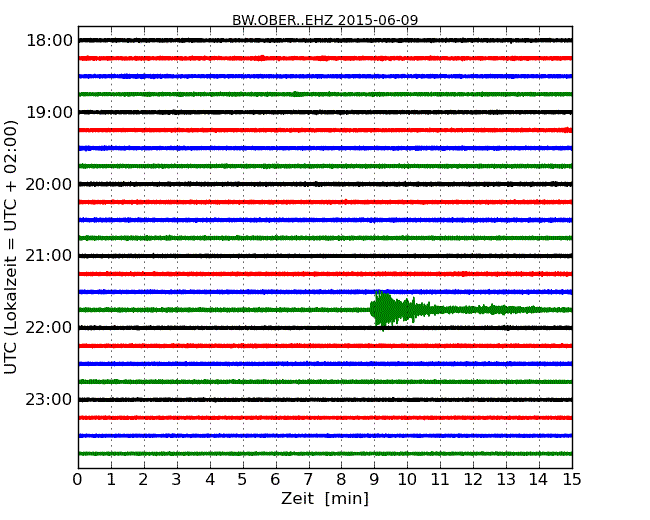Image resolution: width=650 pixels, height=520 pixels.
Task: Click x-axis tick label 4
Action: (x=210, y=479)
